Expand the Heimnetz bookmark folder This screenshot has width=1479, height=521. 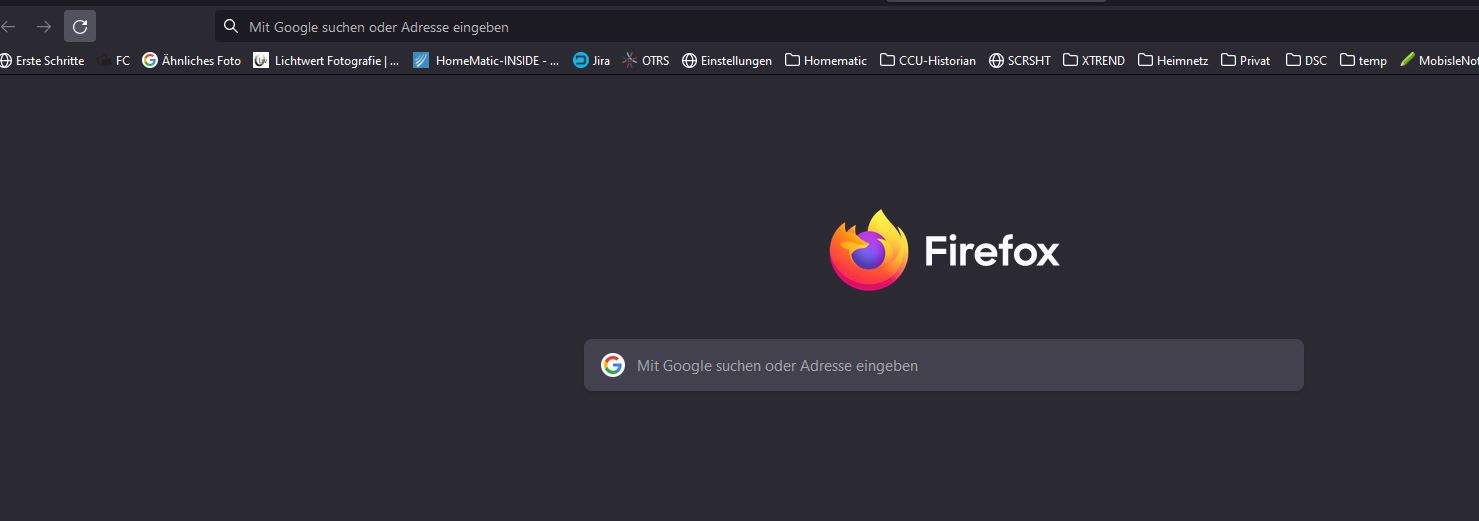click(1173, 60)
